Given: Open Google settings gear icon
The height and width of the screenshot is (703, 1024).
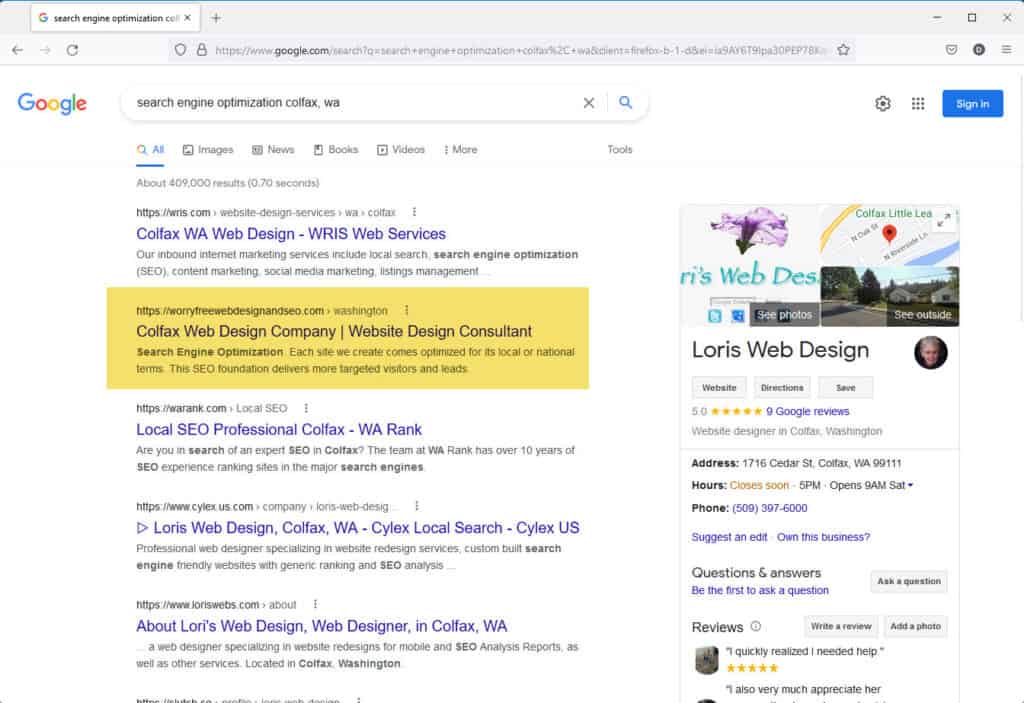Looking at the screenshot, I should pyautogui.click(x=883, y=103).
